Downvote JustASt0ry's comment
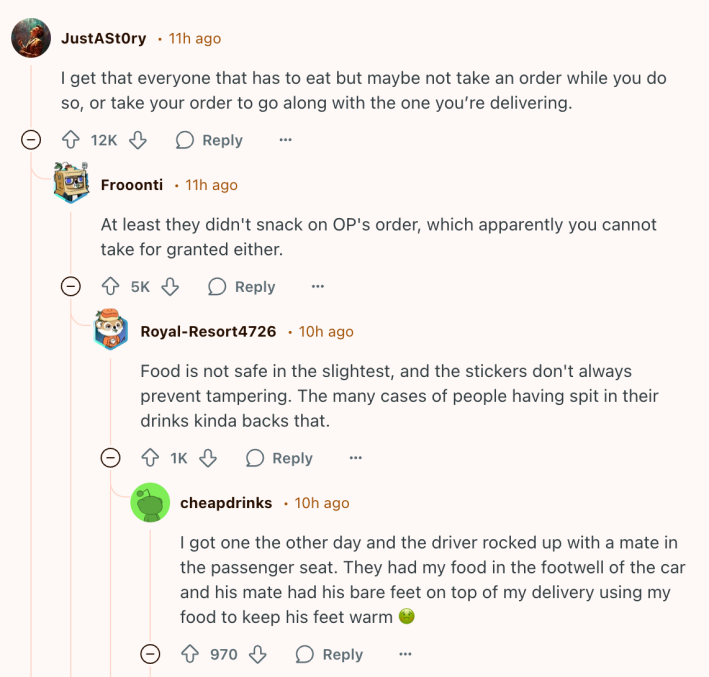709x677 pixels. [x=137, y=140]
